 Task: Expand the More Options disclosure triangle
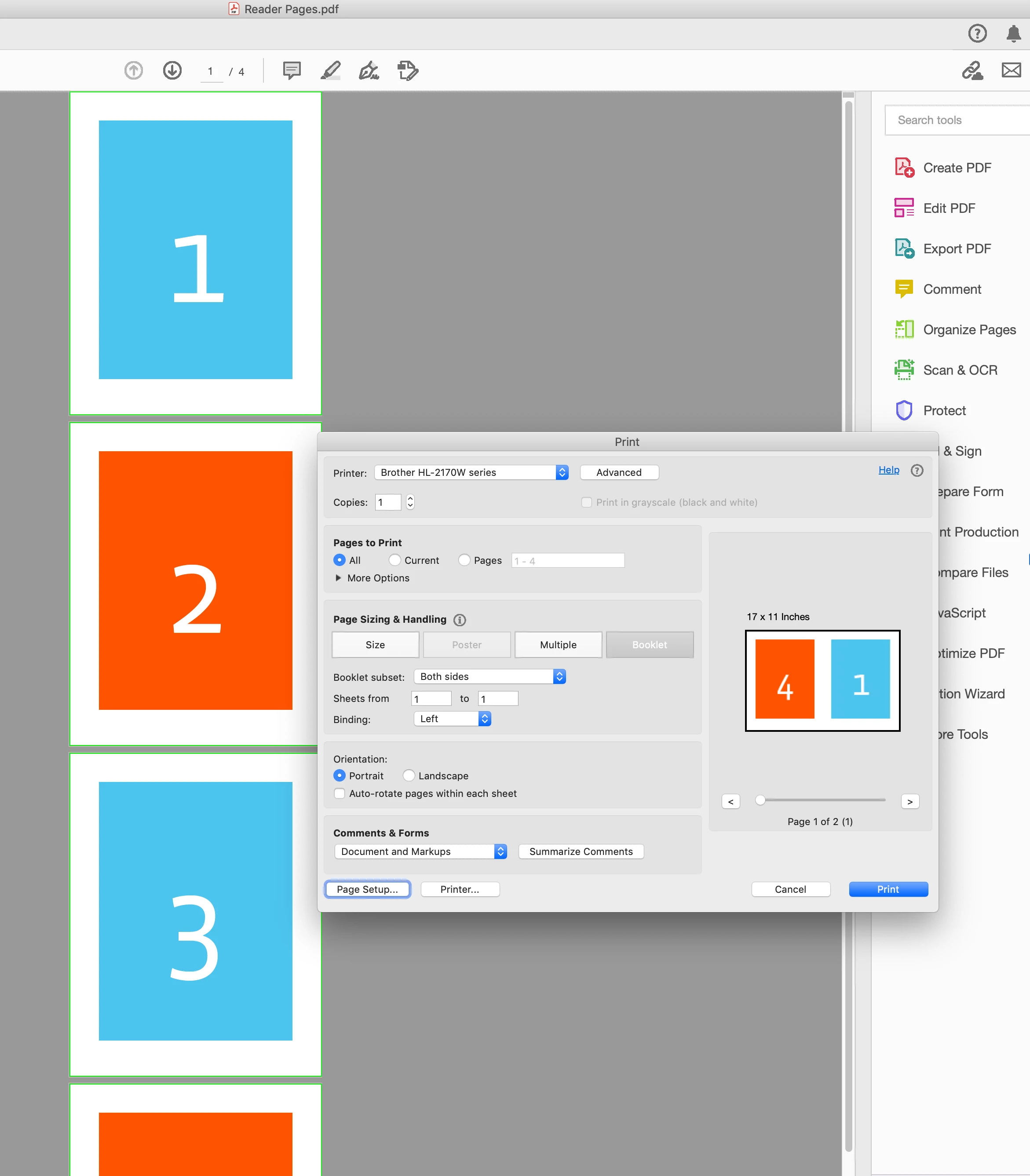coord(339,577)
